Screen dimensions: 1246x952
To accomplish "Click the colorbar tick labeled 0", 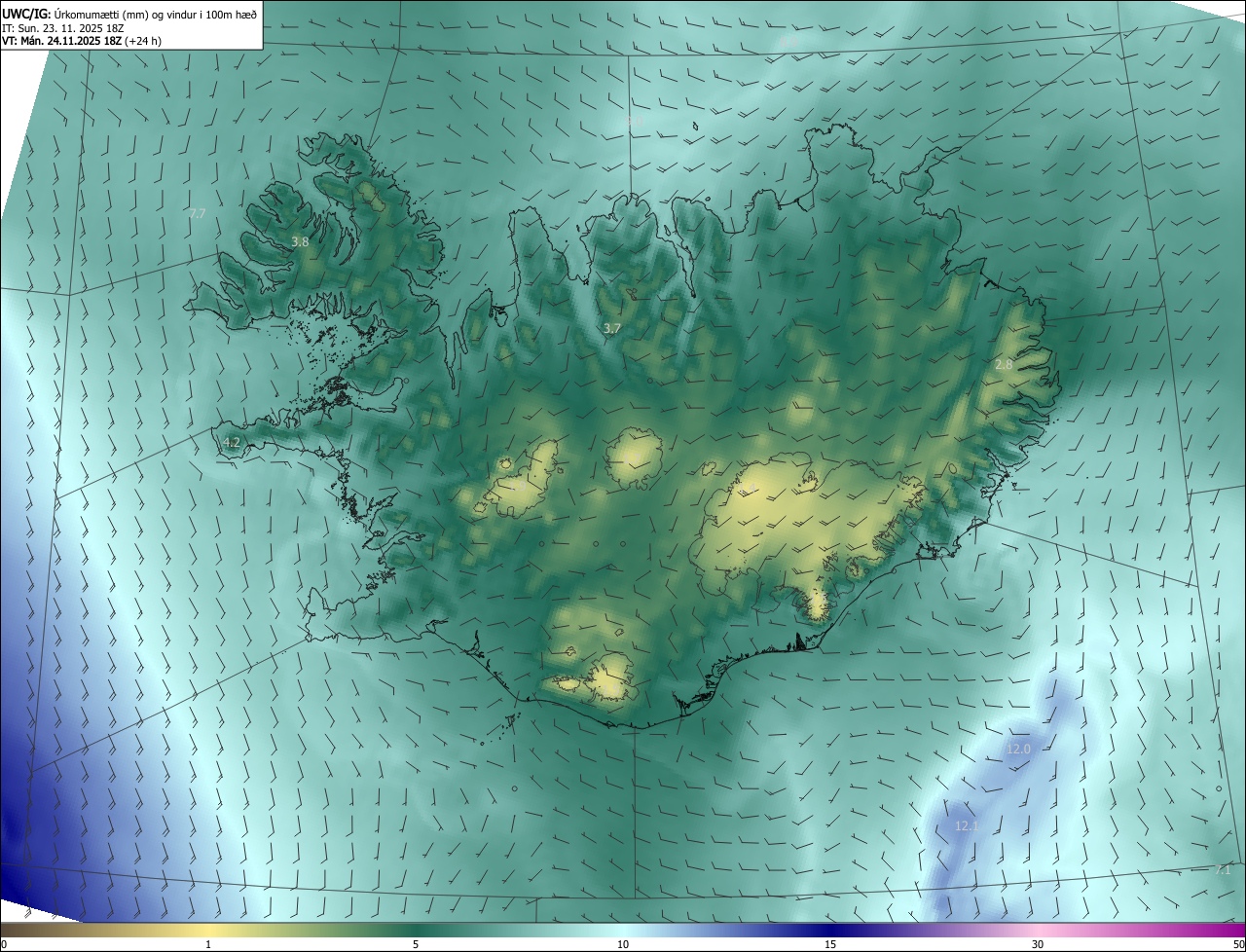I will tap(4, 944).
